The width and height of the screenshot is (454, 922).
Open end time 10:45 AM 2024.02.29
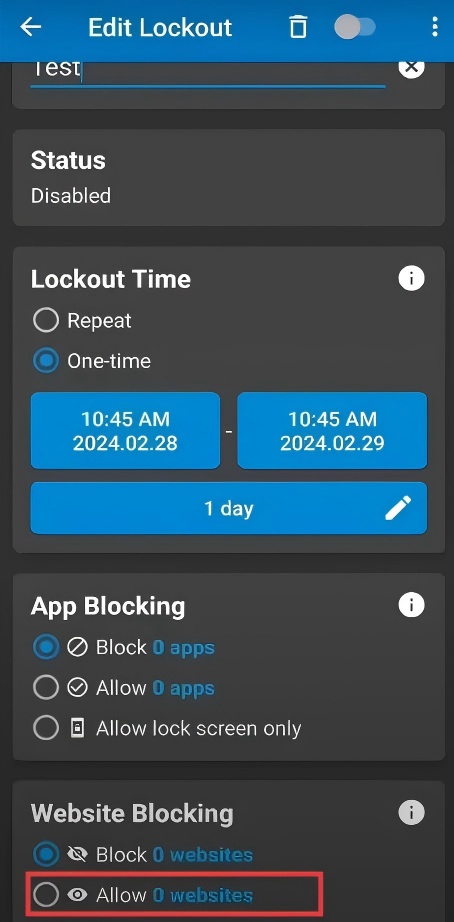coord(332,430)
